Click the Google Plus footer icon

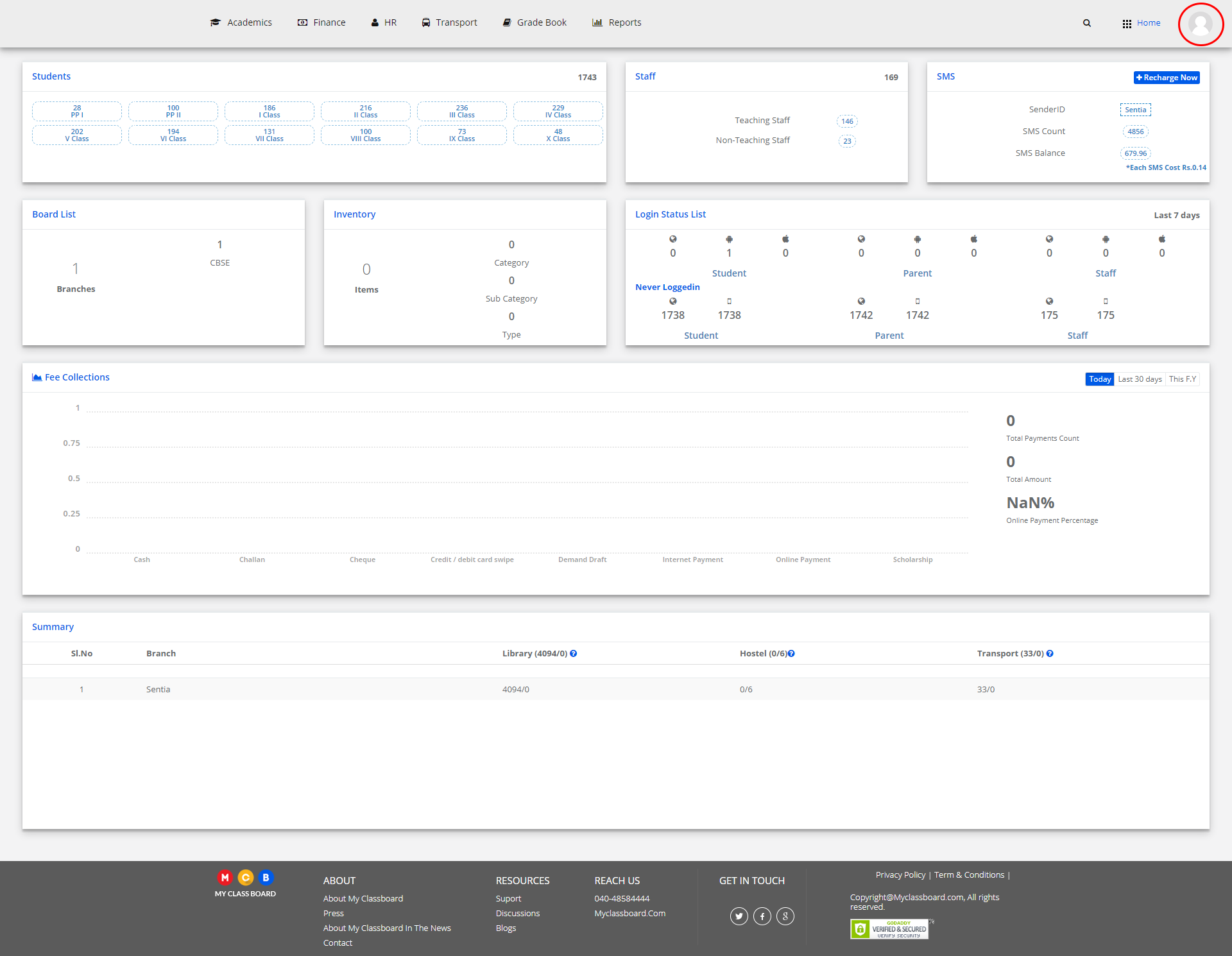click(785, 916)
